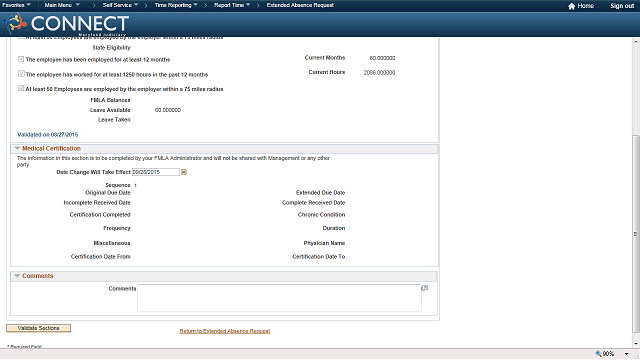This screenshot has width=640, height=360.
Task: Toggle employed at least 12 months checkbox
Action: (21, 59)
